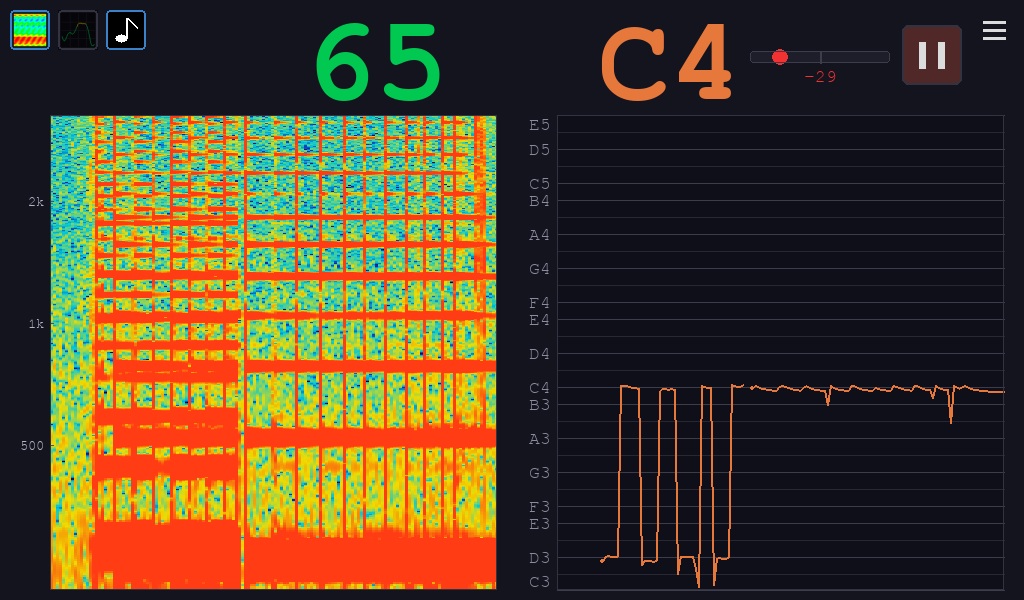Click the A4 label on pitch graph

click(539, 236)
